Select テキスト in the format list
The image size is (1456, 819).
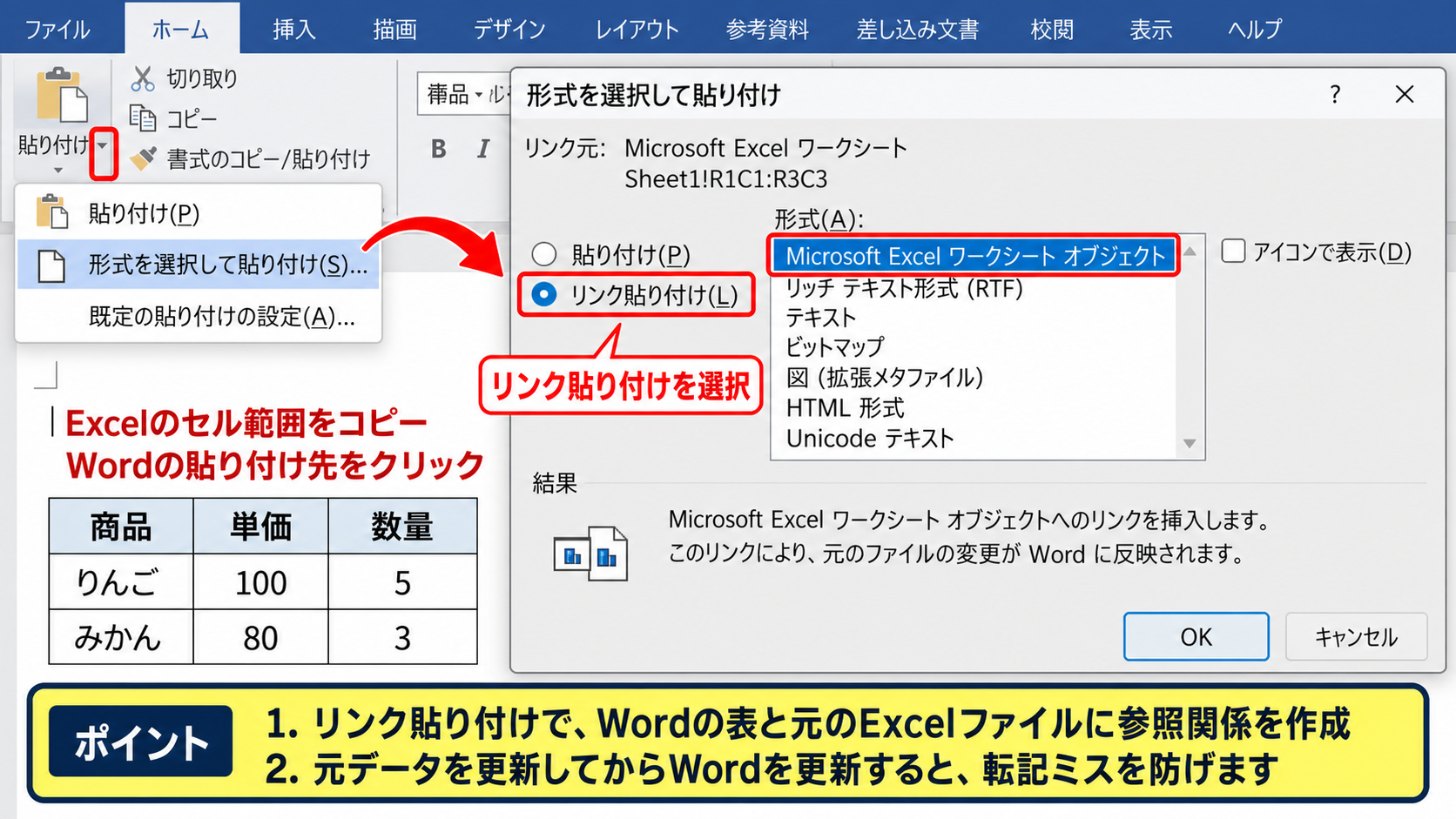pos(821,318)
